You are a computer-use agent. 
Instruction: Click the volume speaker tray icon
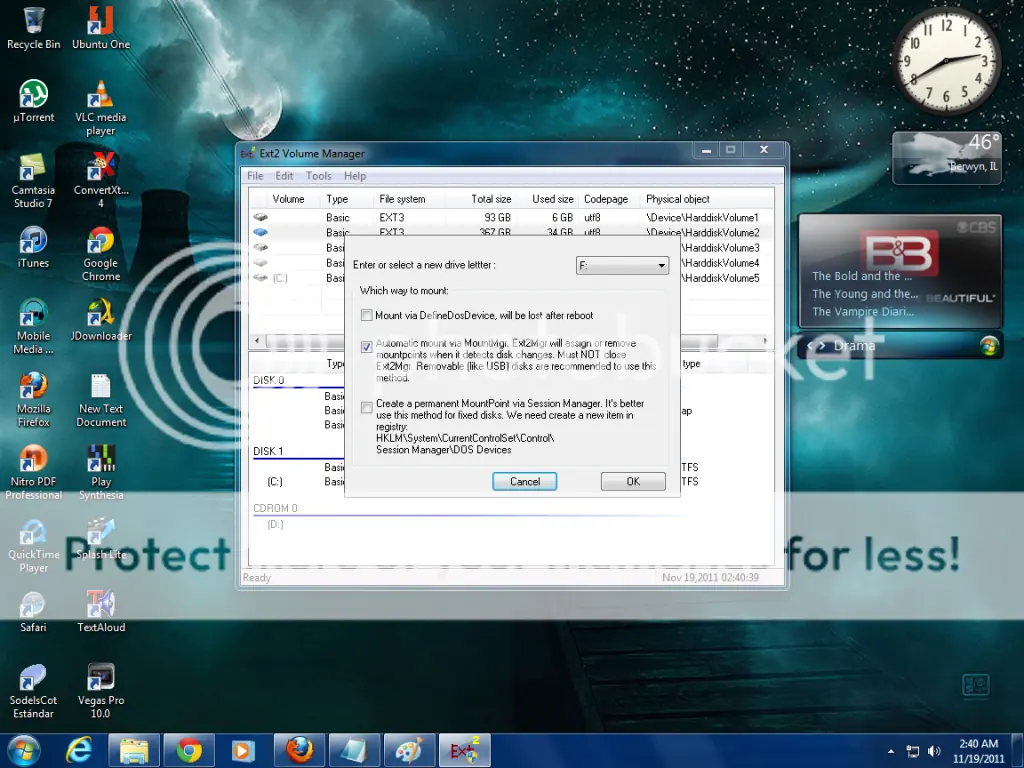coord(935,751)
